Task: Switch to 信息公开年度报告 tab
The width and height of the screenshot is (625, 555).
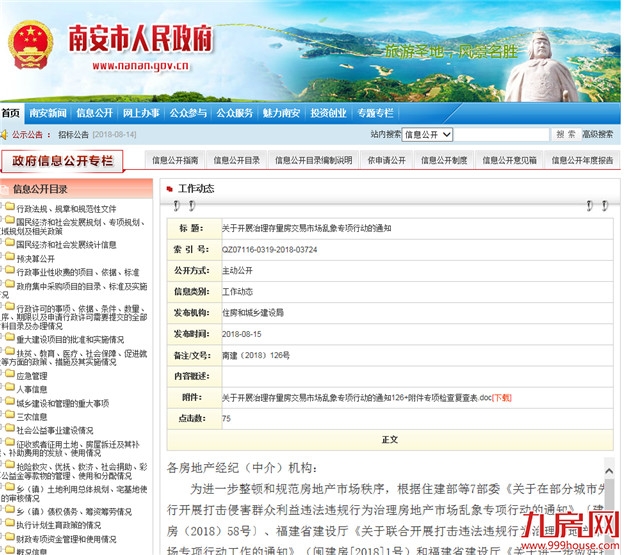Action: coord(582,160)
